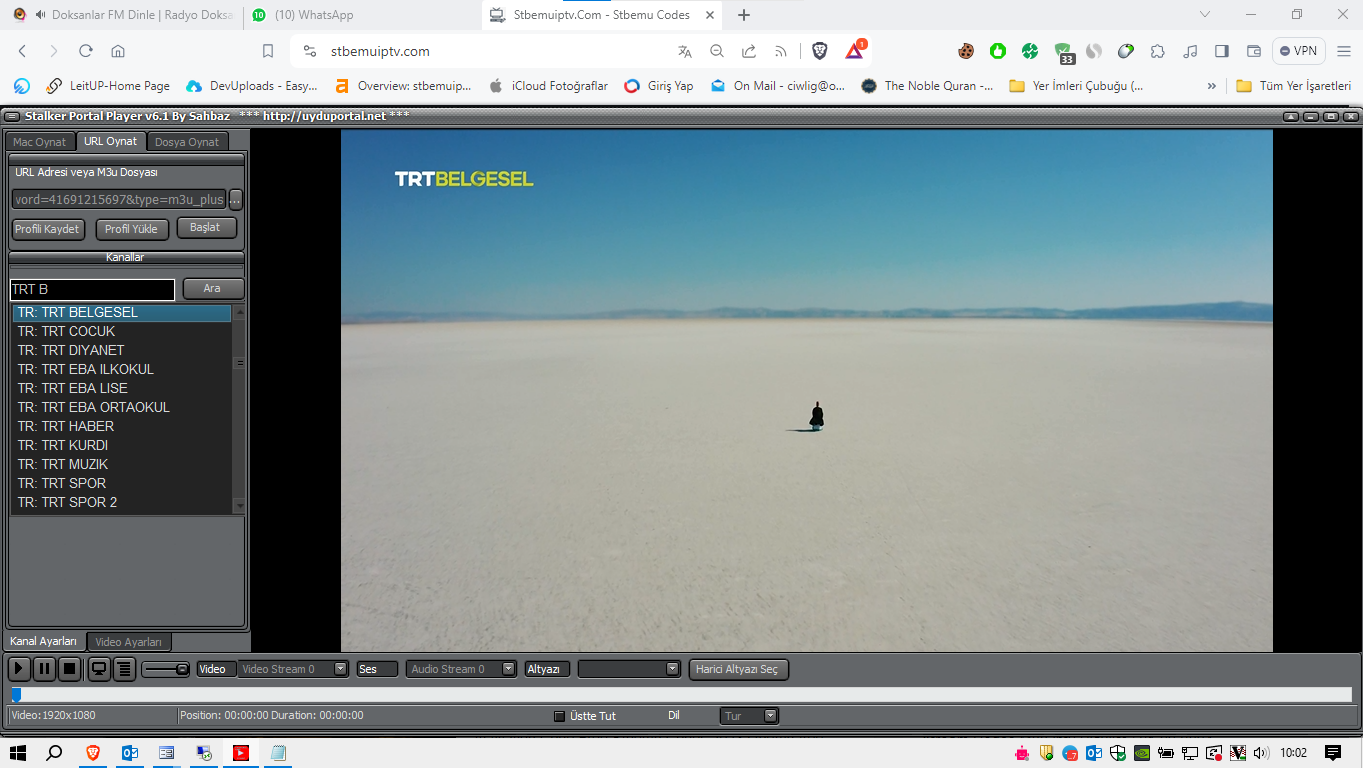Viewport: 1366px width, 768px height.
Task: Open the Brave Shields lion icon
Action: (820, 51)
